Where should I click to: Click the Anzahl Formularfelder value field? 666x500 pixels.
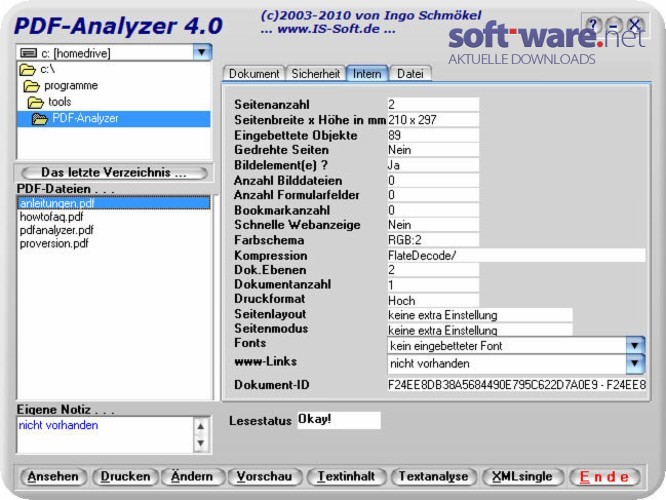pos(433,195)
